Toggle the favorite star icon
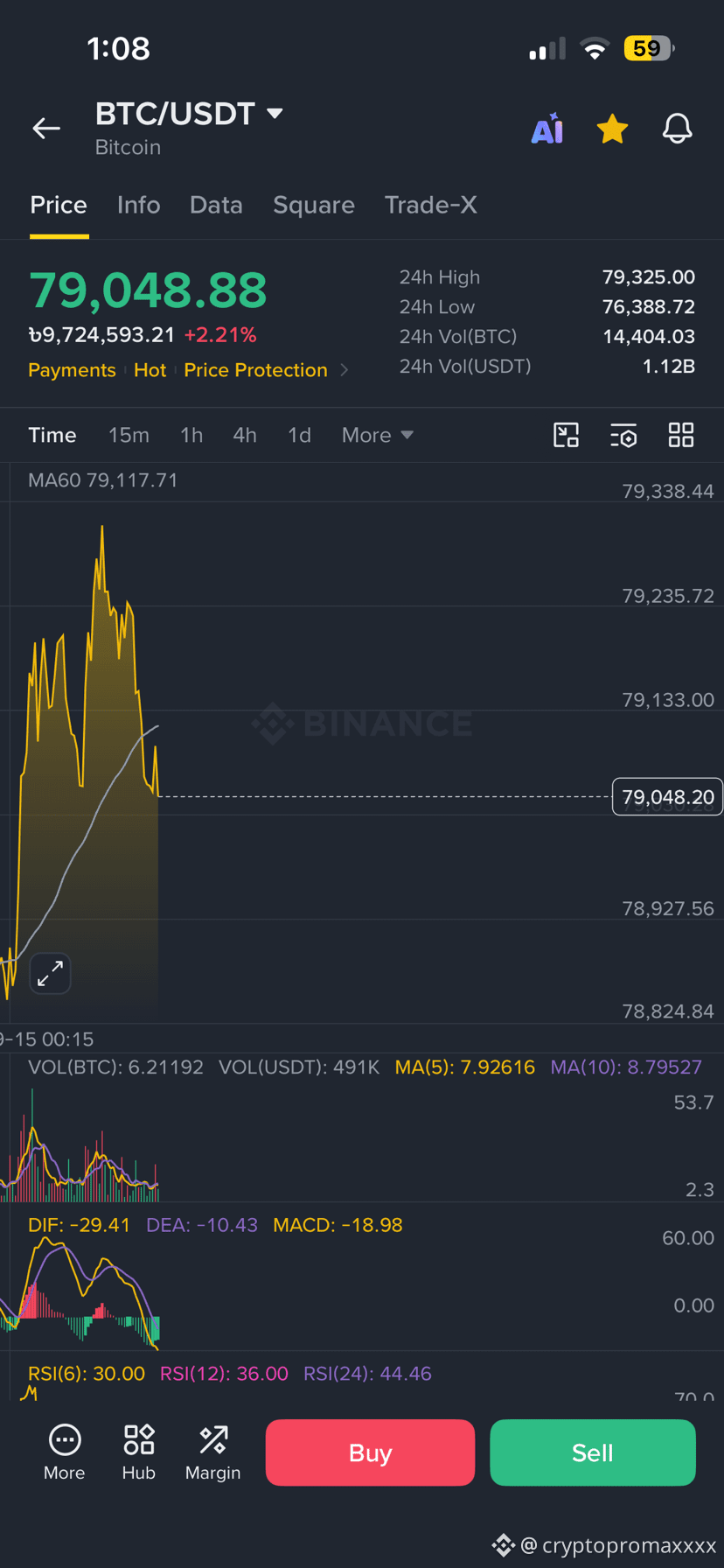724x1568 pixels. pos(612,129)
